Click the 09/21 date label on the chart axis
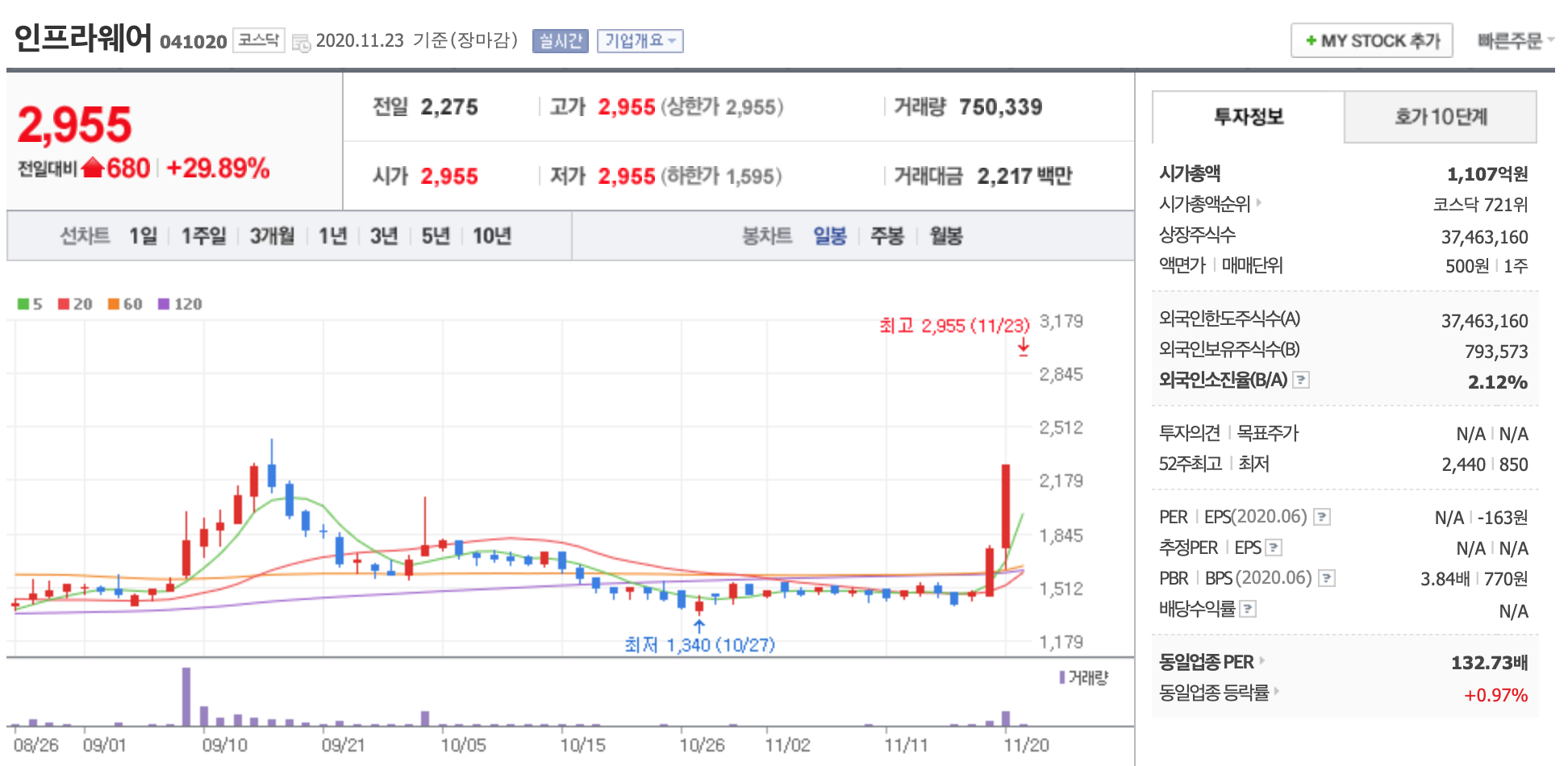 pyautogui.click(x=344, y=745)
